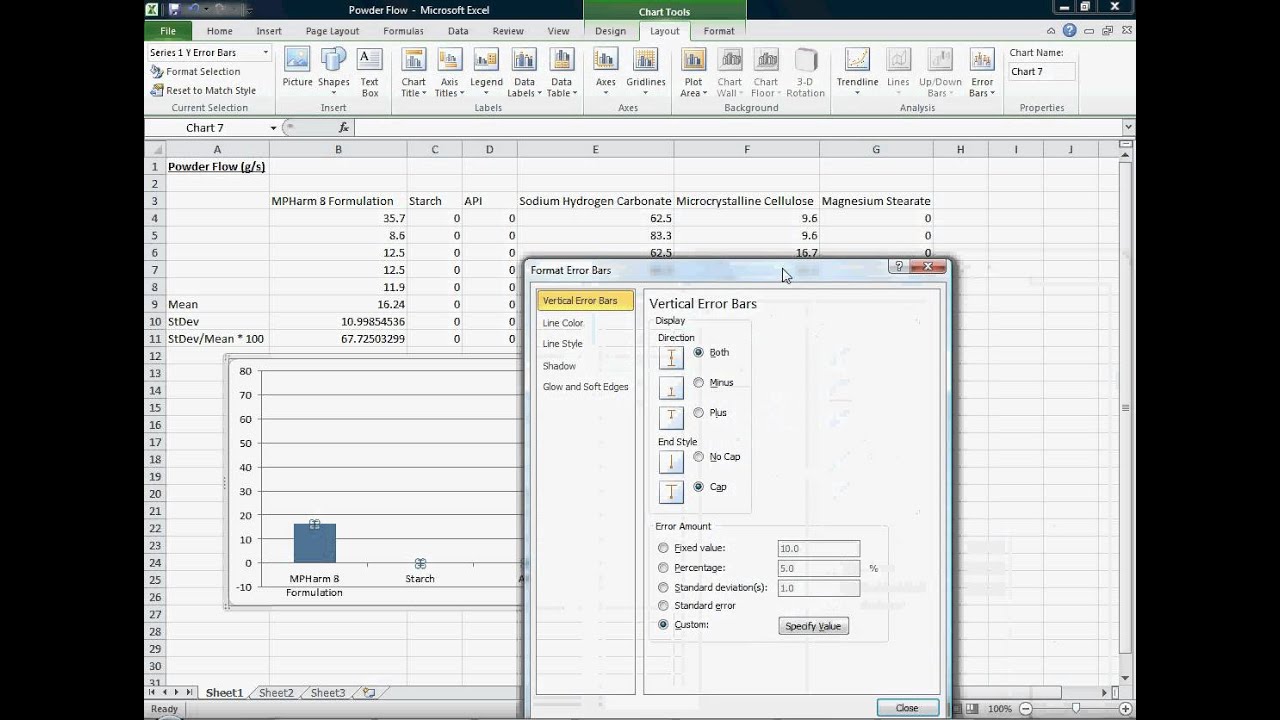Viewport: 1280px width, 720px height.
Task: Open the Sheet2 worksheet tab
Action: [276, 693]
